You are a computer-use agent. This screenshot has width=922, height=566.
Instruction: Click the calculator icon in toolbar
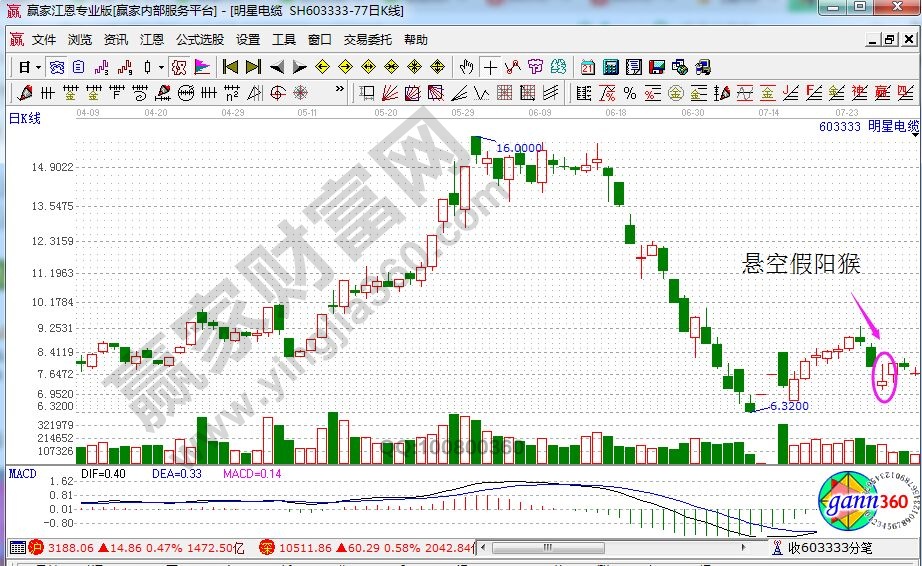tap(609, 68)
